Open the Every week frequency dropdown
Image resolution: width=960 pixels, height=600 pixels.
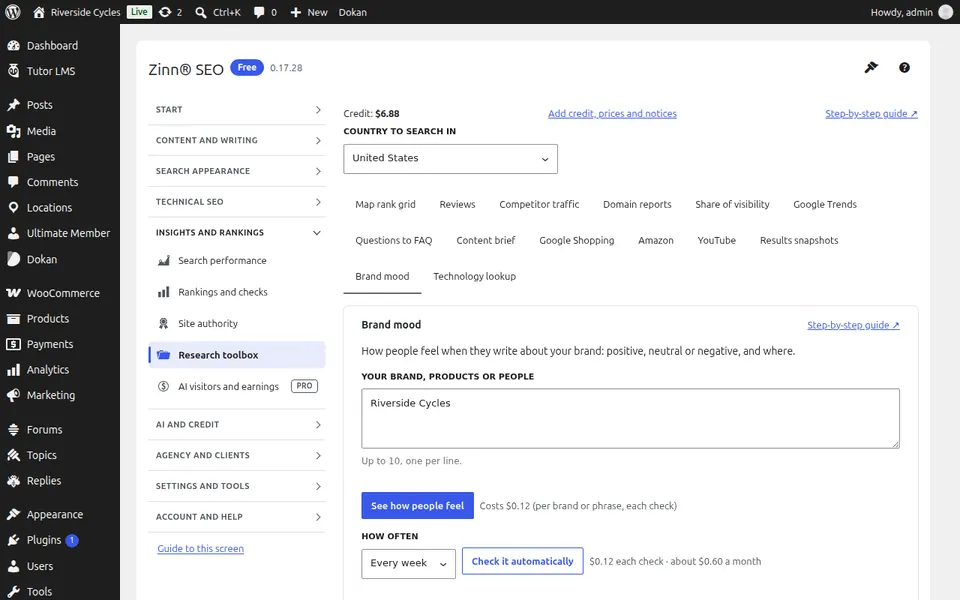coord(408,563)
